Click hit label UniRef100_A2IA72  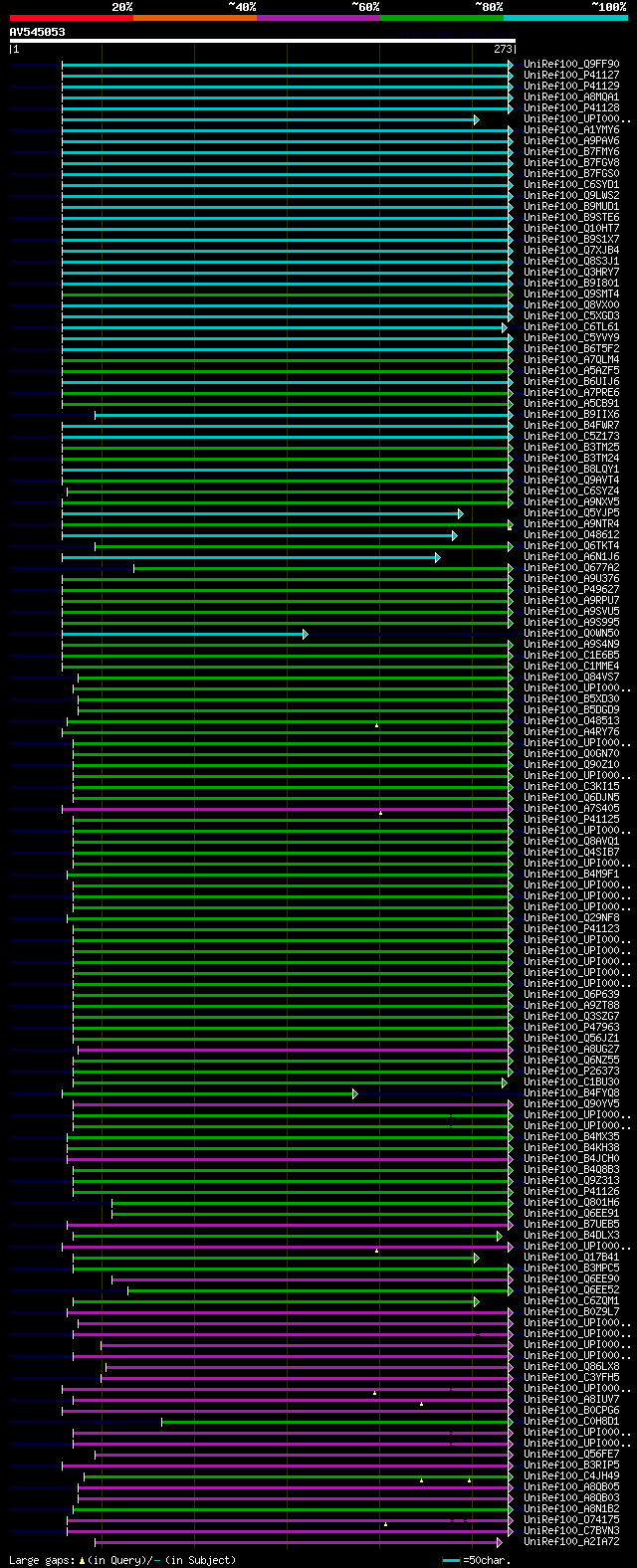click(571, 1542)
